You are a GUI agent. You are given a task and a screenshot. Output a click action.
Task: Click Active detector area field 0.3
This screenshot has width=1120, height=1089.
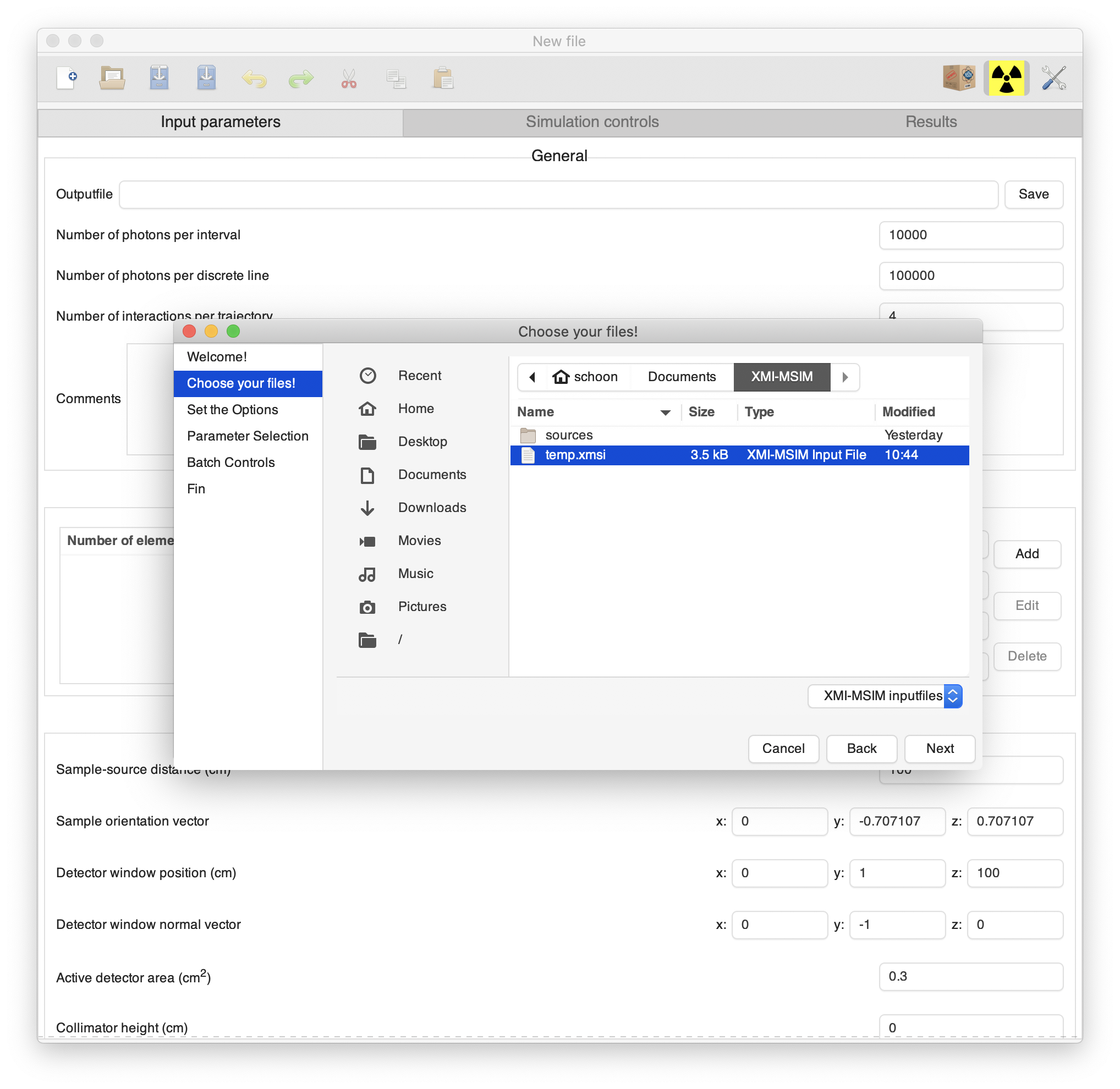(971, 976)
